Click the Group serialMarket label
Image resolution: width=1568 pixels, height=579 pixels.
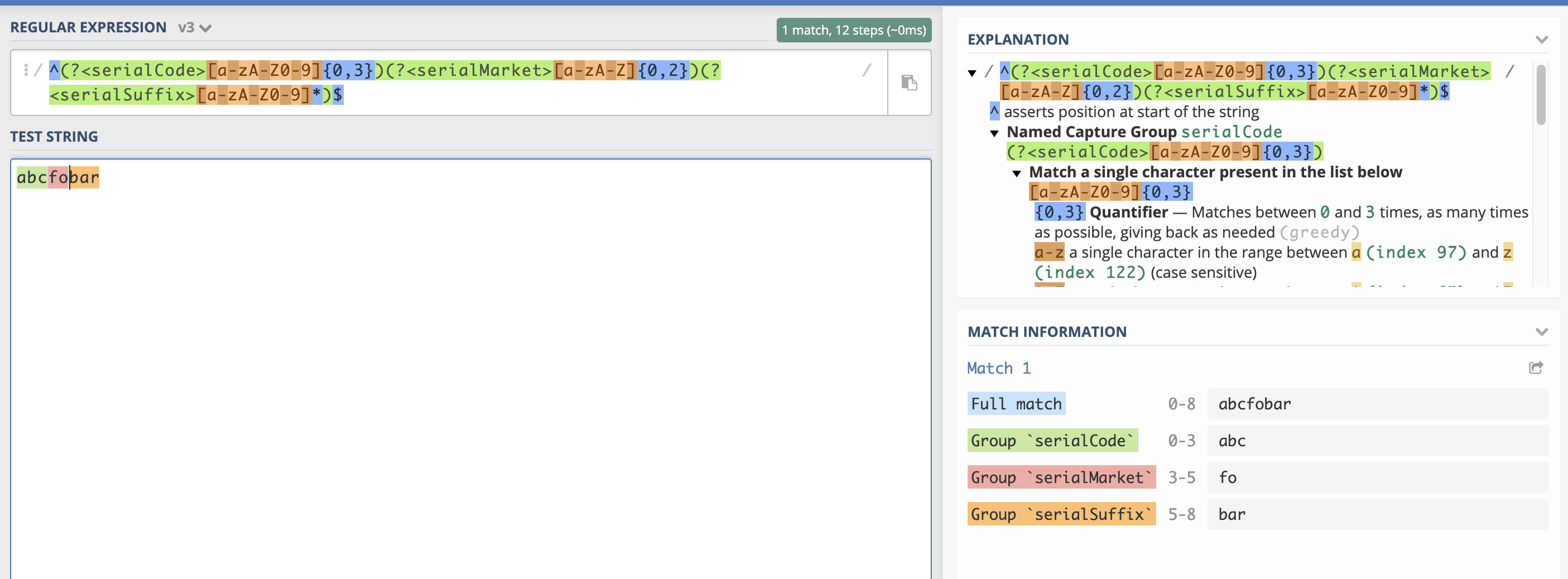pos(1061,477)
